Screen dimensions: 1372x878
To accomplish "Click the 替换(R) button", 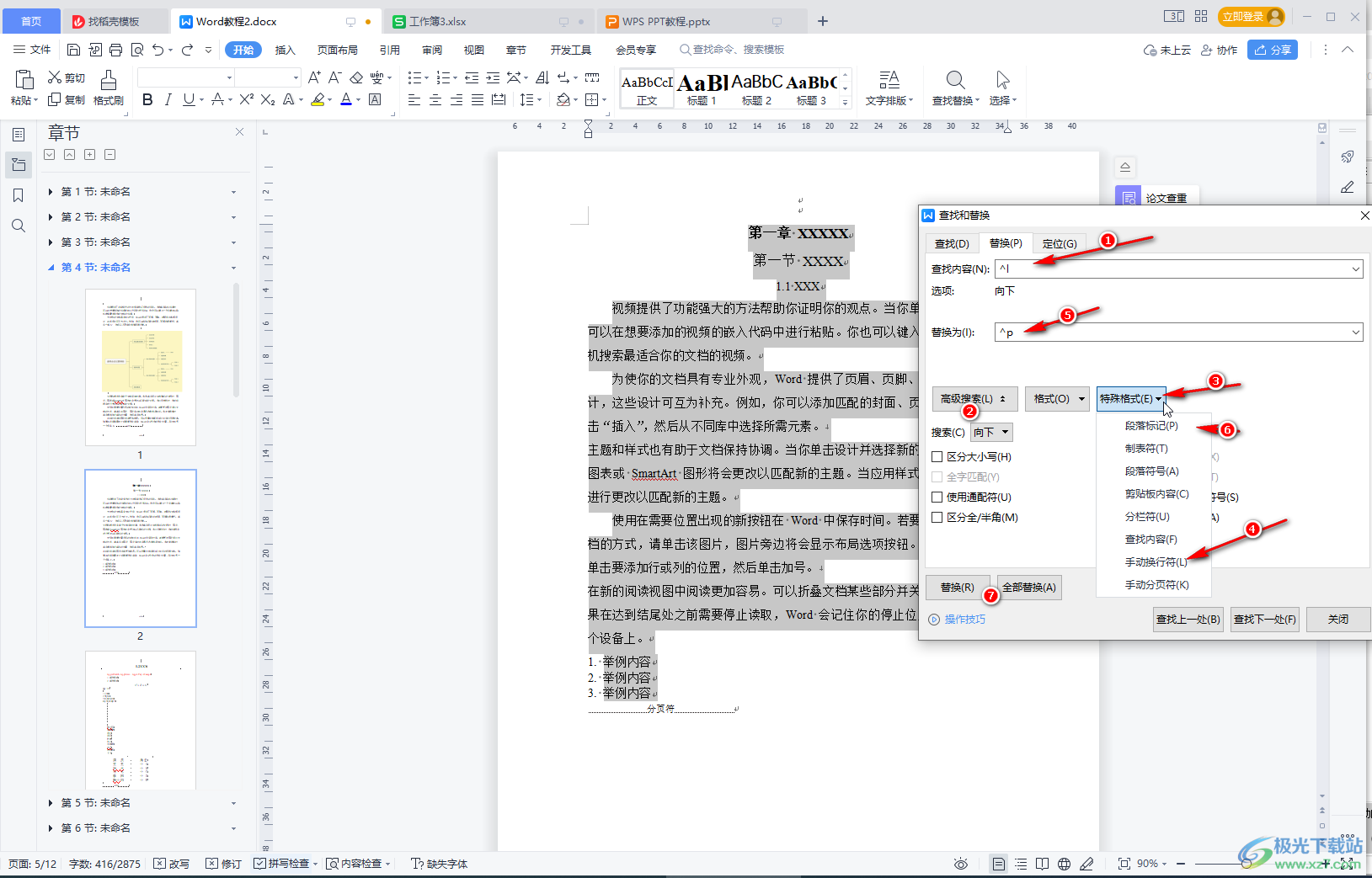I will pos(957,588).
